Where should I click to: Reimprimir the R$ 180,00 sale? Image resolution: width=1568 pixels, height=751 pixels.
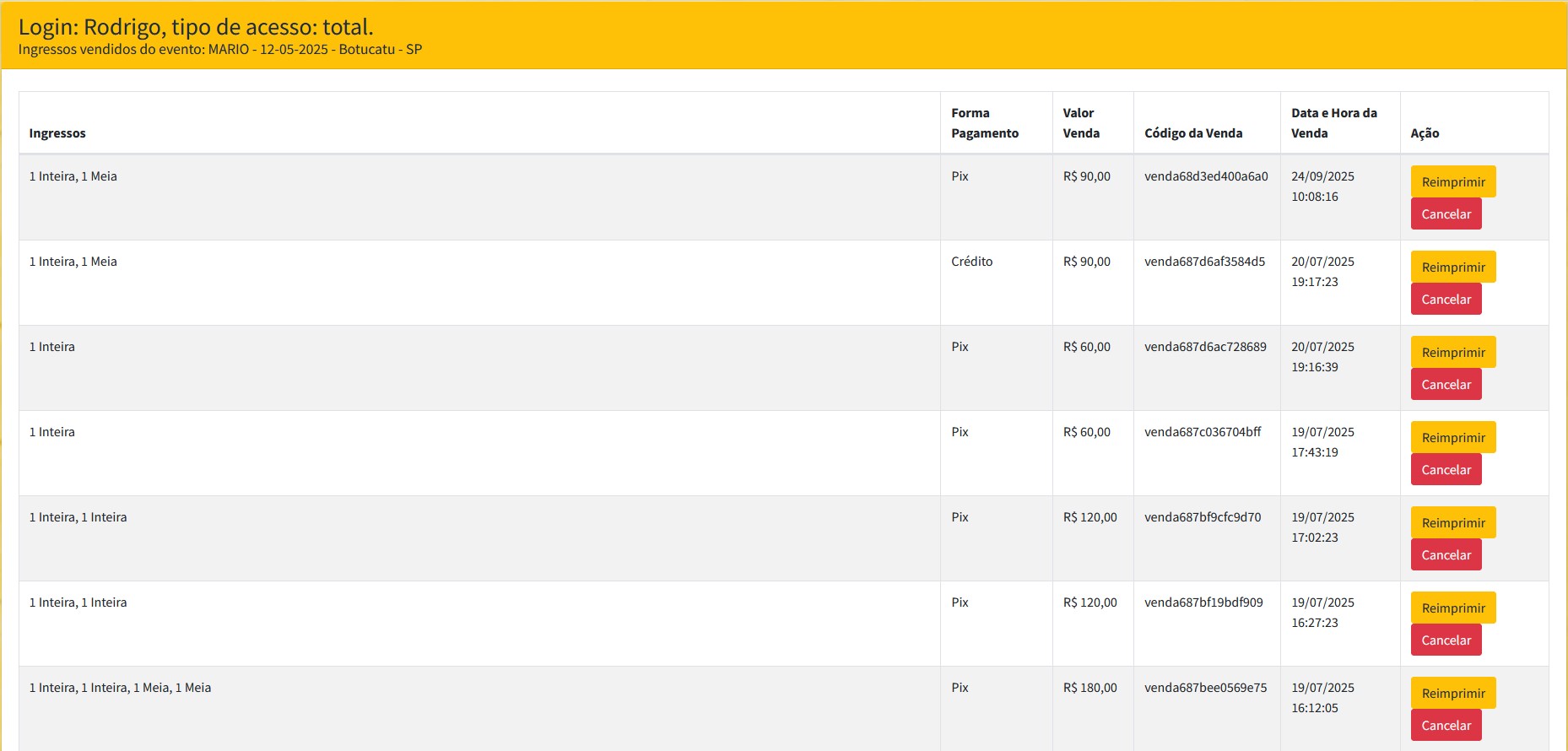(1452, 693)
